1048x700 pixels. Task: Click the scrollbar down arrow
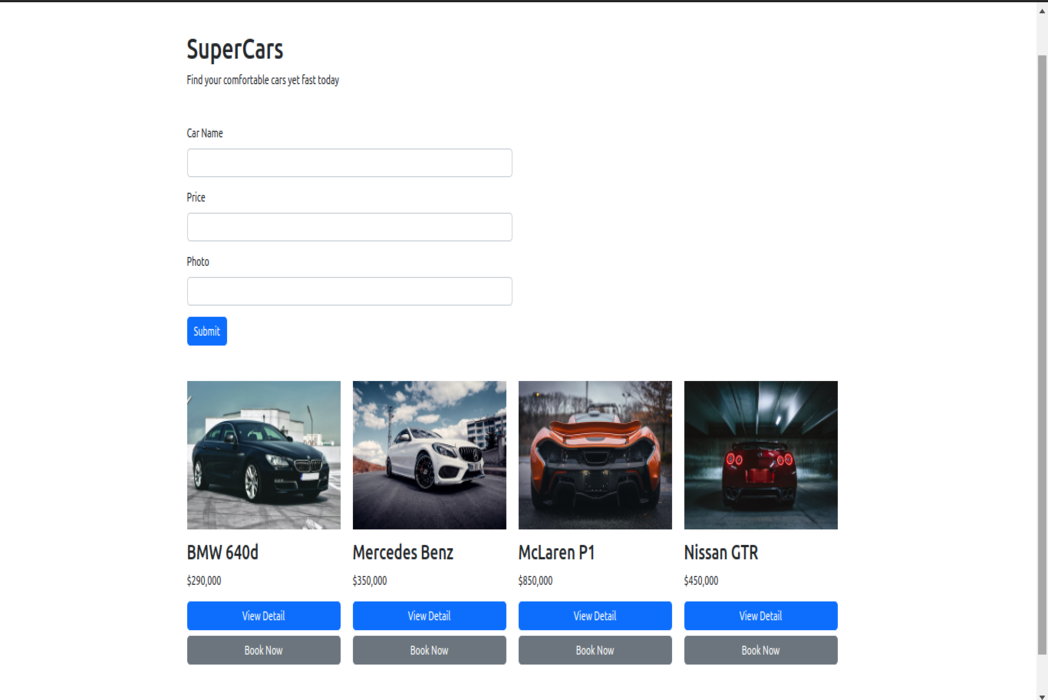1042,695
